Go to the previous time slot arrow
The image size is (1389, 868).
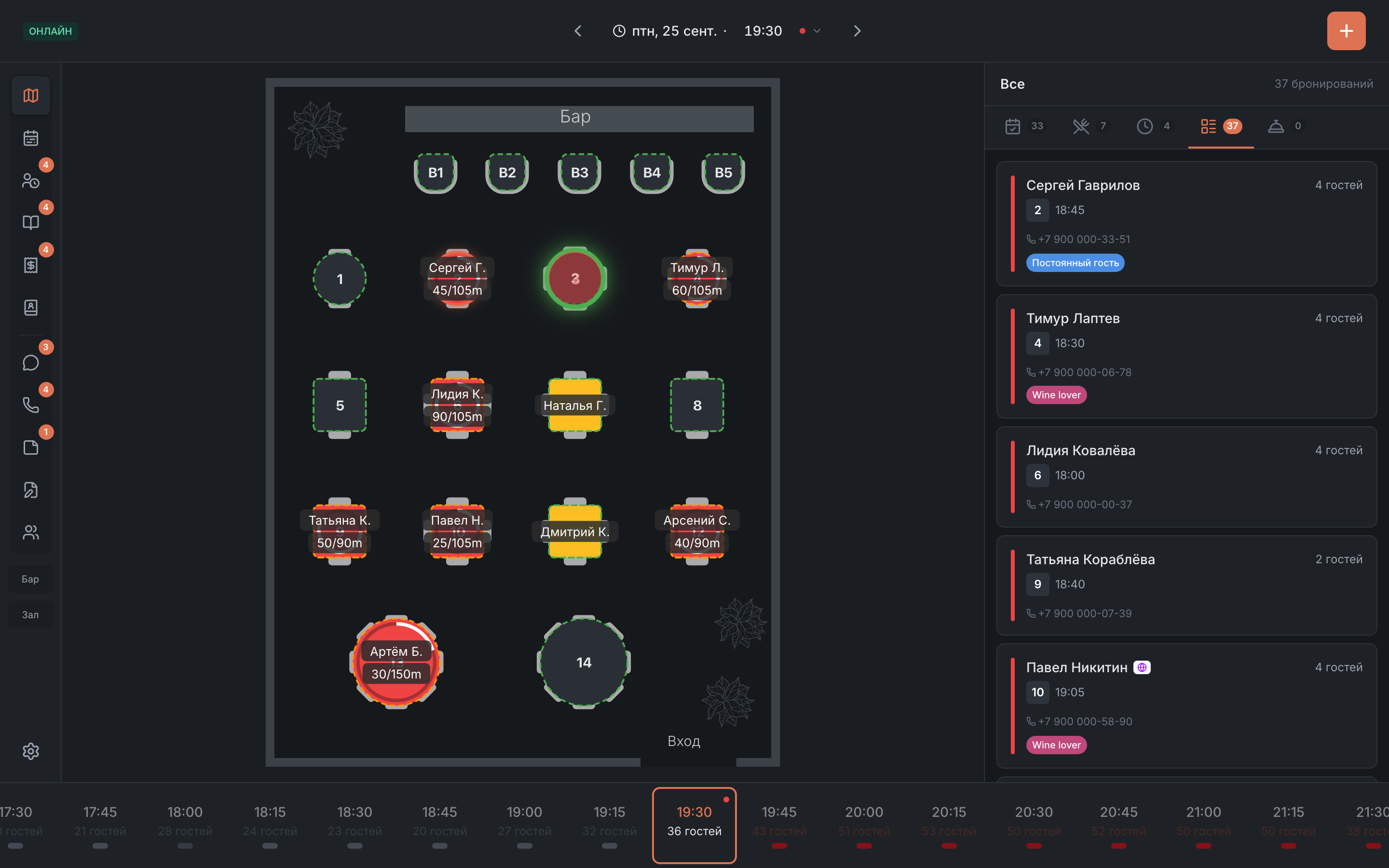tap(578, 31)
